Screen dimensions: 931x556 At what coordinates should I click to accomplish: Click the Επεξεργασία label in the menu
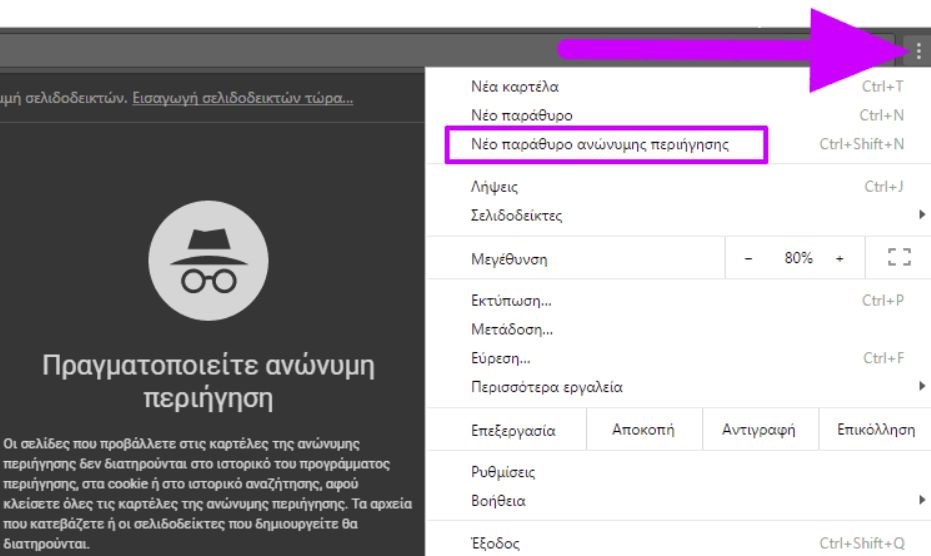click(x=513, y=431)
